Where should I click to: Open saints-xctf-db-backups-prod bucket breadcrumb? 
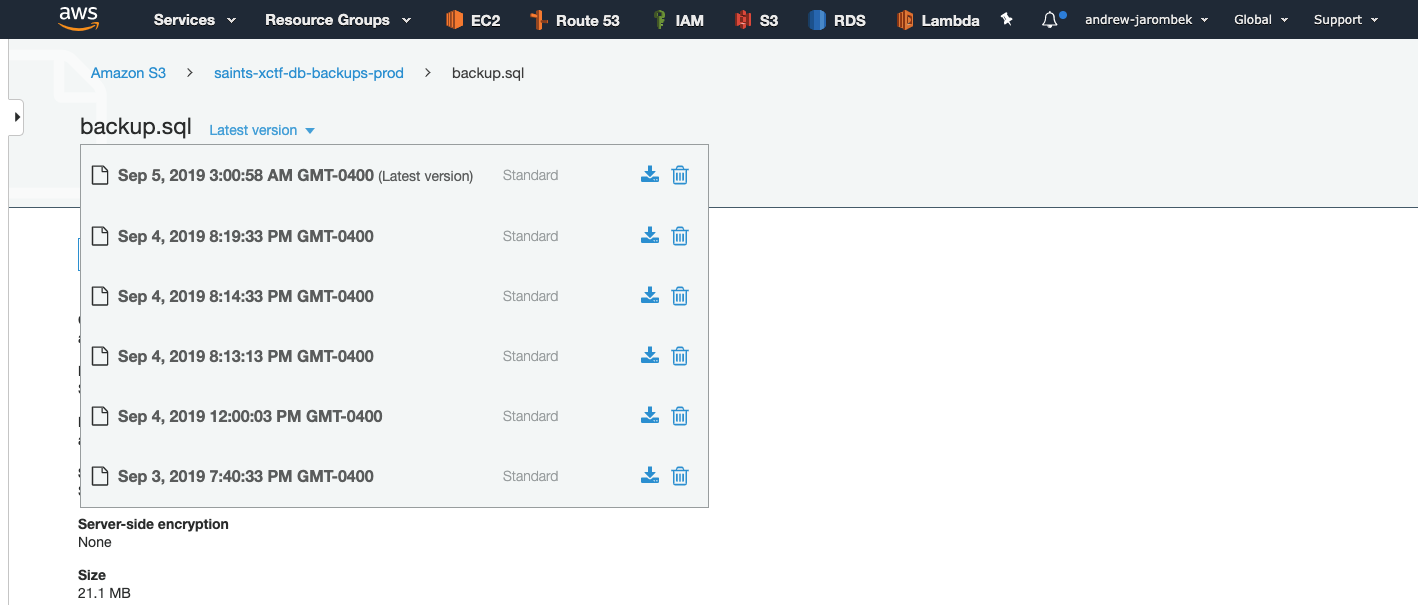click(309, 73)
